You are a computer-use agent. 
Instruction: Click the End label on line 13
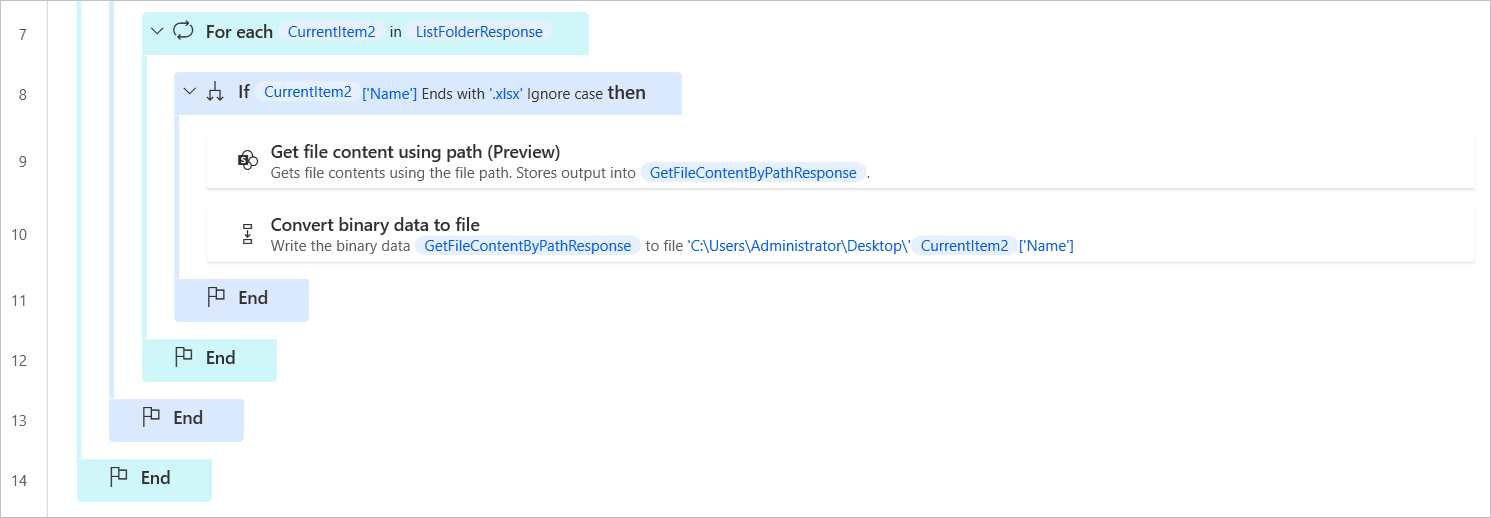(188, 417)
